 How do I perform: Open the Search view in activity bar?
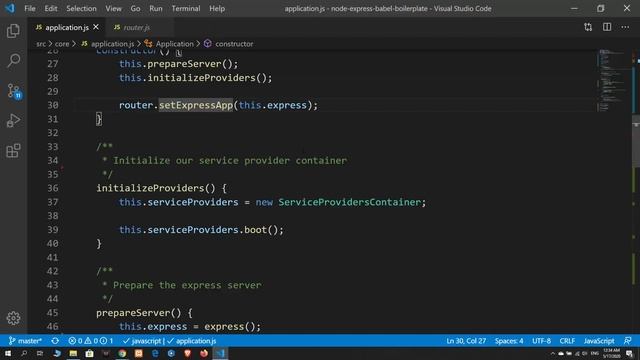[x=13, y=61]
